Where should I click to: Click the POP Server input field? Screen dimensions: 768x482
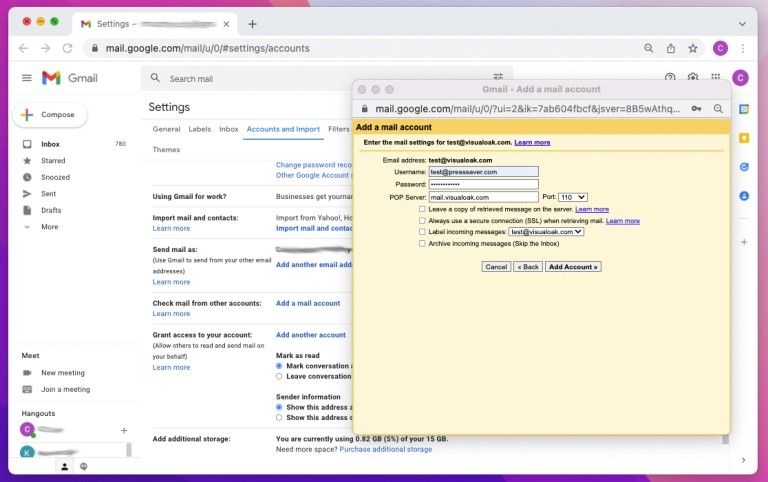(484, 197)
